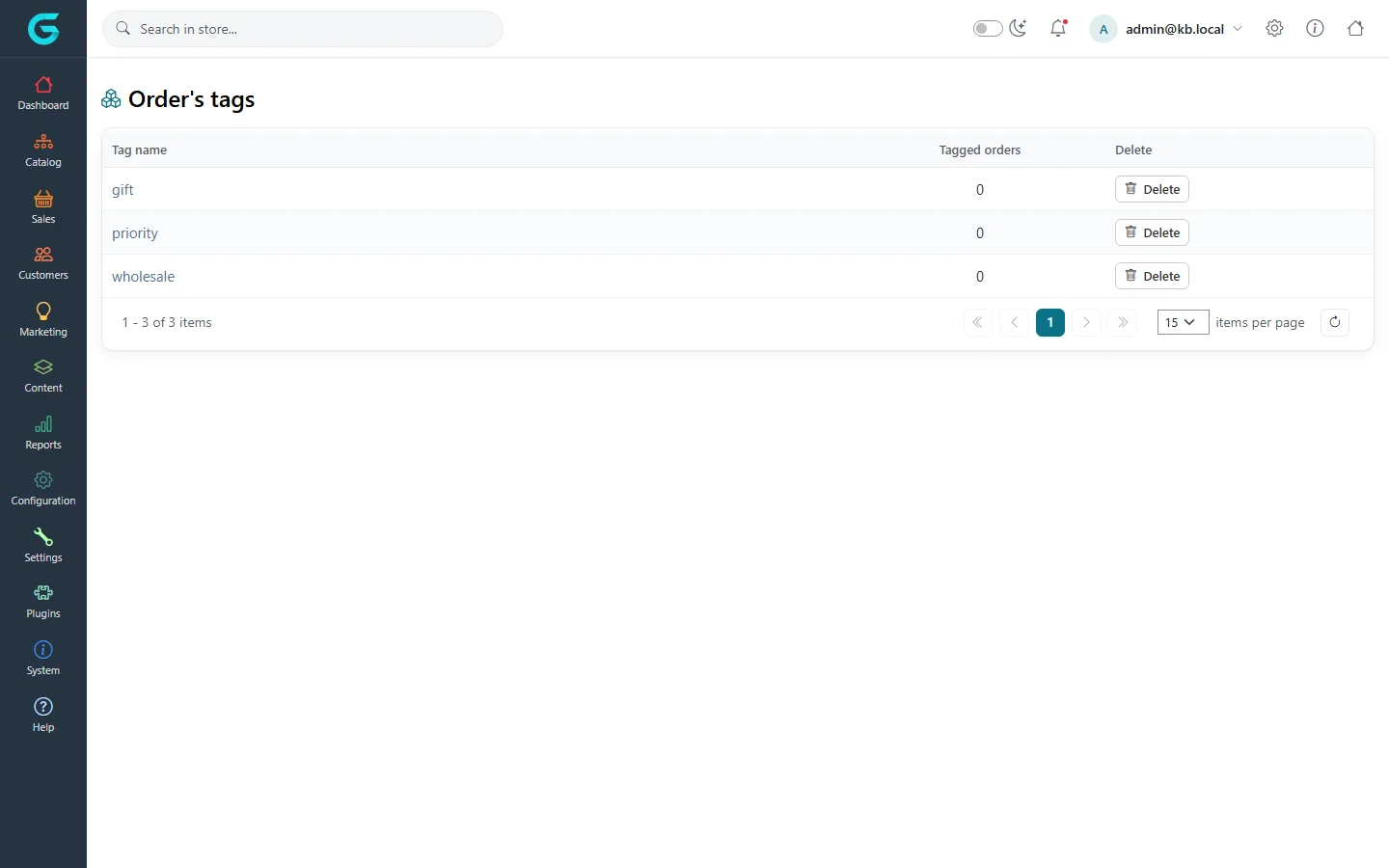
Task: Go to the next page arrow
Action: (x=1086, y=322)
